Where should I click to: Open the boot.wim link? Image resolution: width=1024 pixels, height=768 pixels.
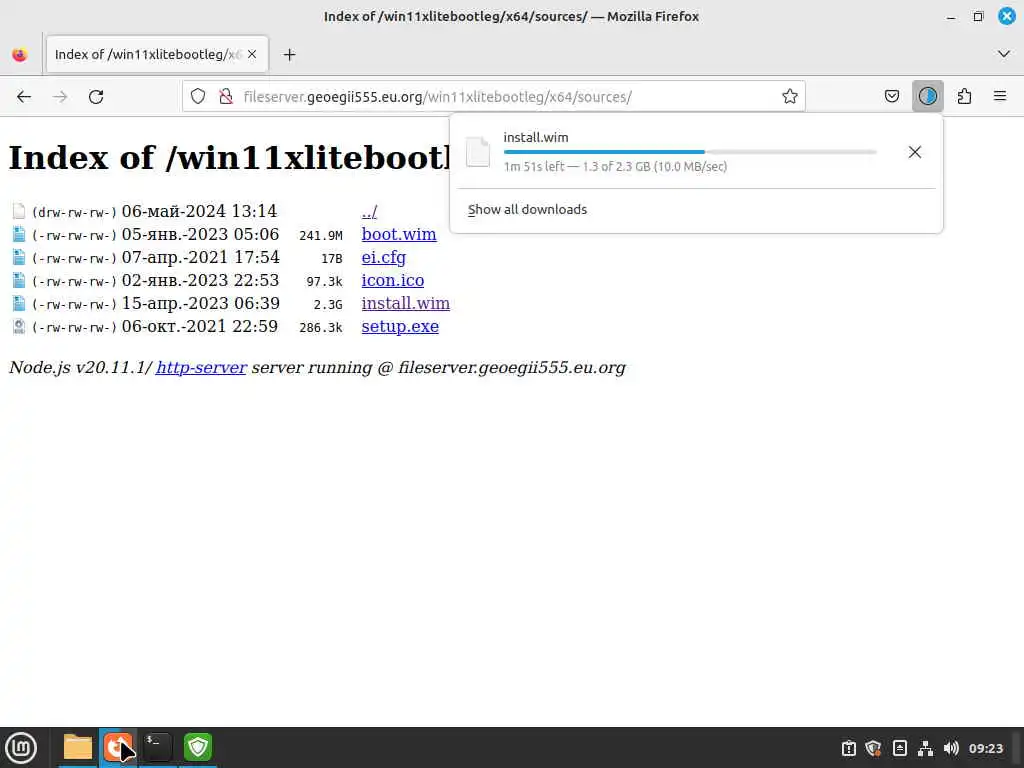398,234
